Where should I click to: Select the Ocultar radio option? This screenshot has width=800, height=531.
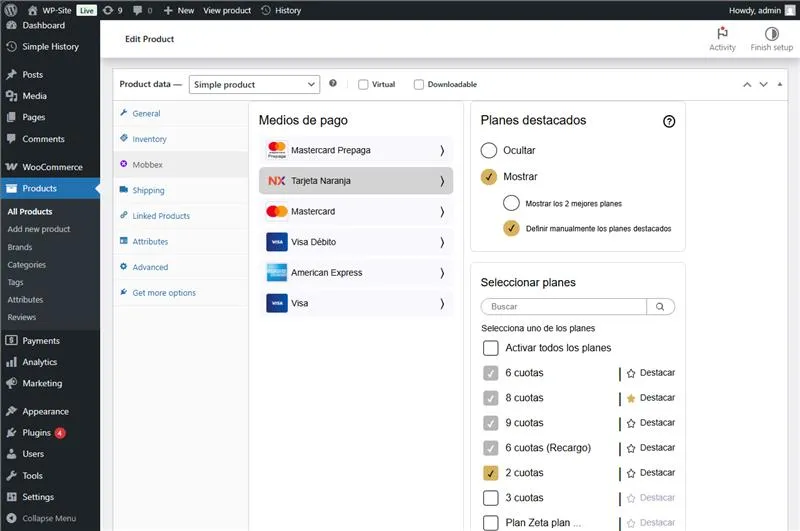pos(488,150)
